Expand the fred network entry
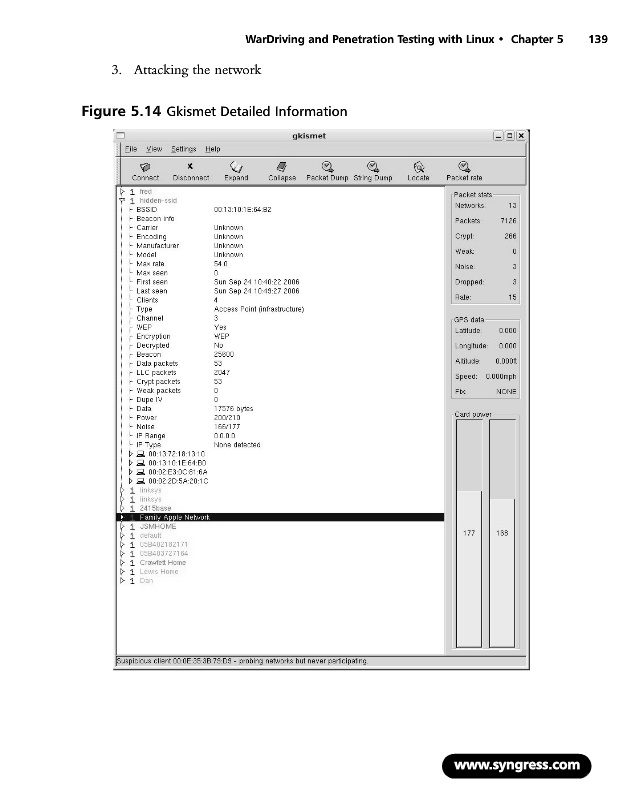 (x=122, y=190)
